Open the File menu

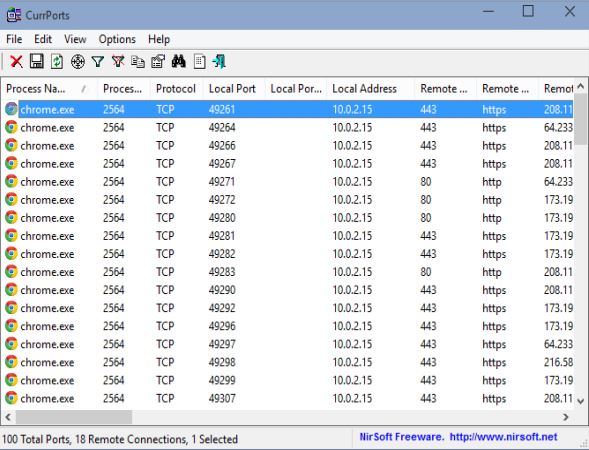14,39
